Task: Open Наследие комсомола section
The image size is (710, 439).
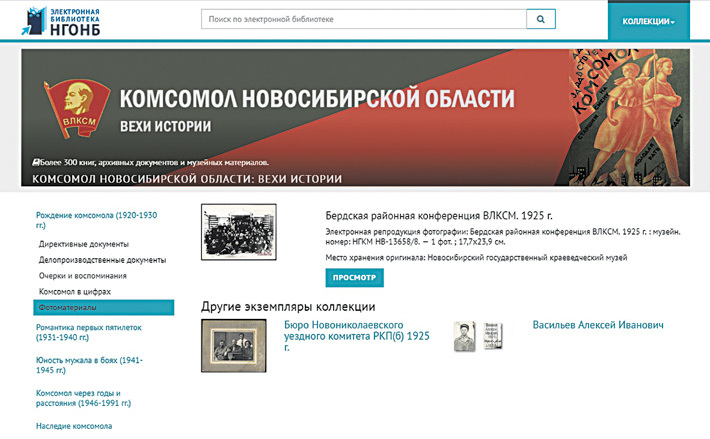Action: pos(74,426)
